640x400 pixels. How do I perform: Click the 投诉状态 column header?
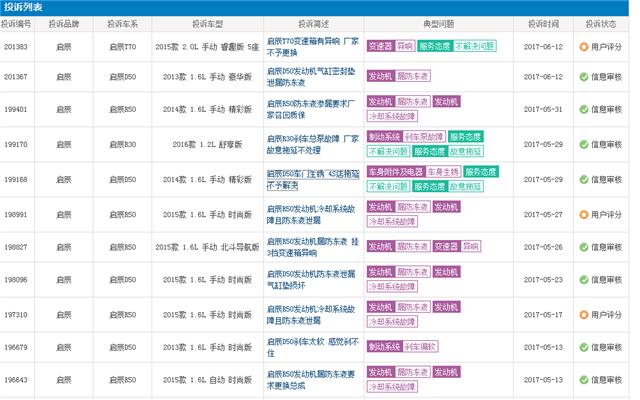click(x=601, y=24)
